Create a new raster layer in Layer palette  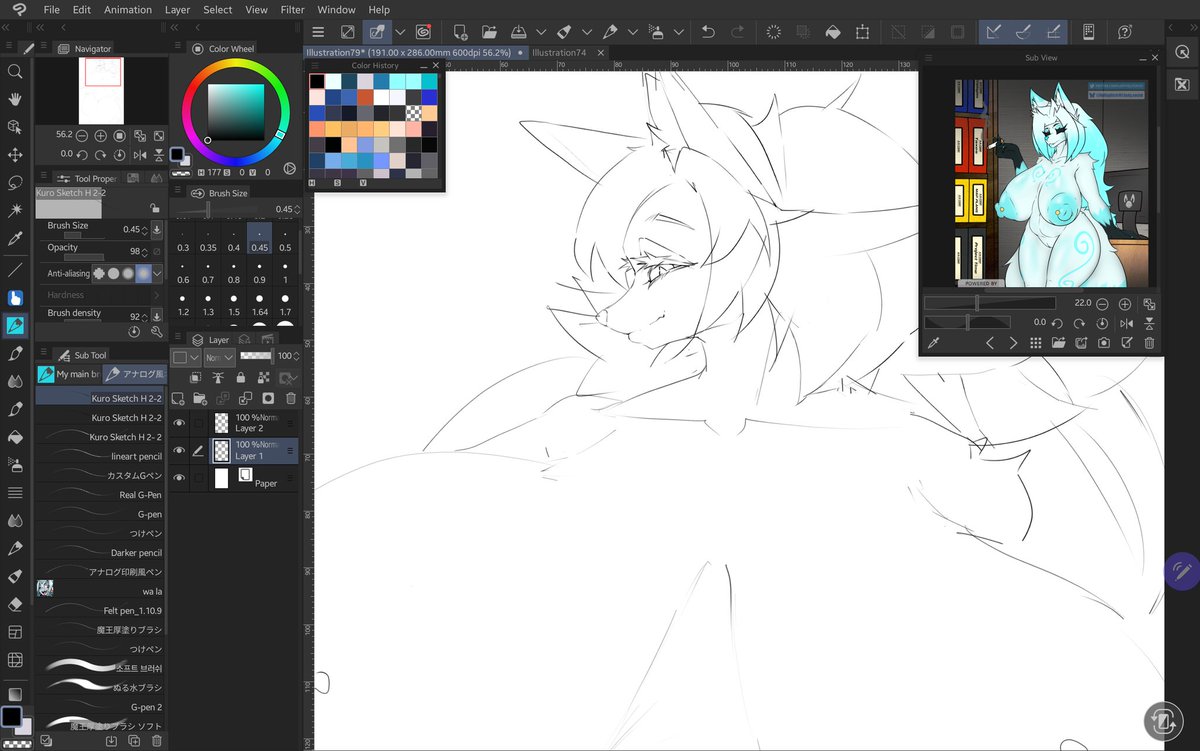tap(179, 398)
